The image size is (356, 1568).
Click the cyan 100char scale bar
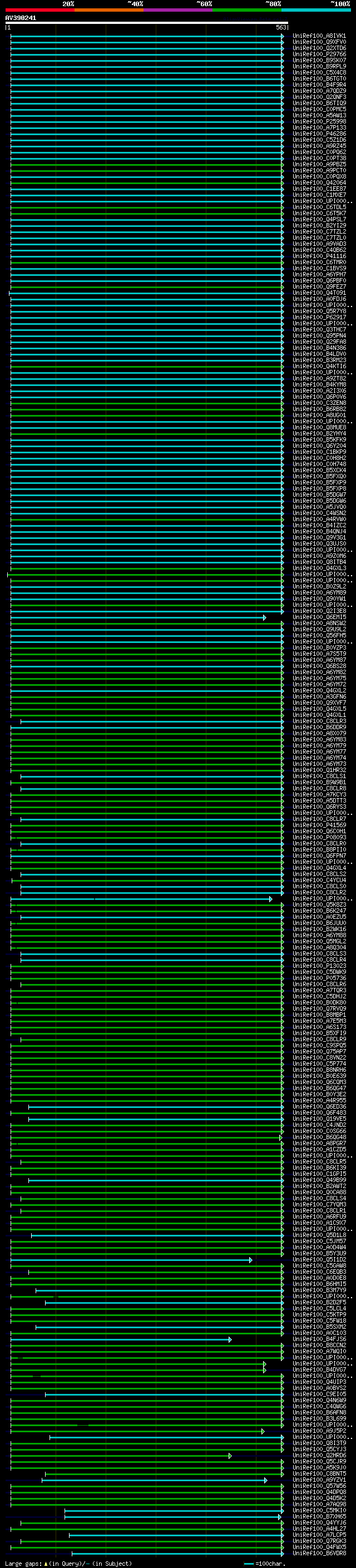coord(248,1563)
